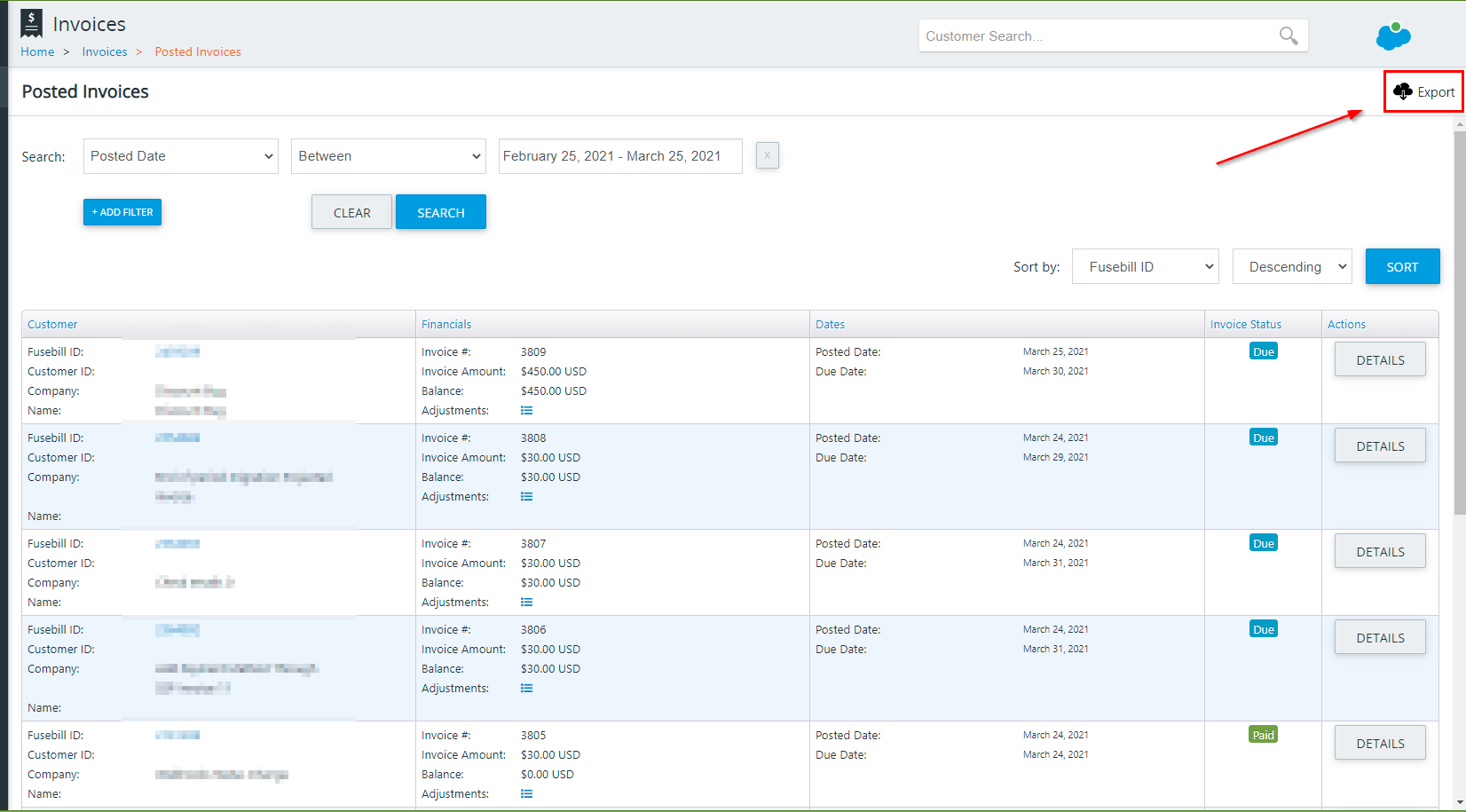Viewport: 1466px width, 812px height.
Task: Open blurred Fusebill ID link for invoice 3808
Action: point(177,438)
